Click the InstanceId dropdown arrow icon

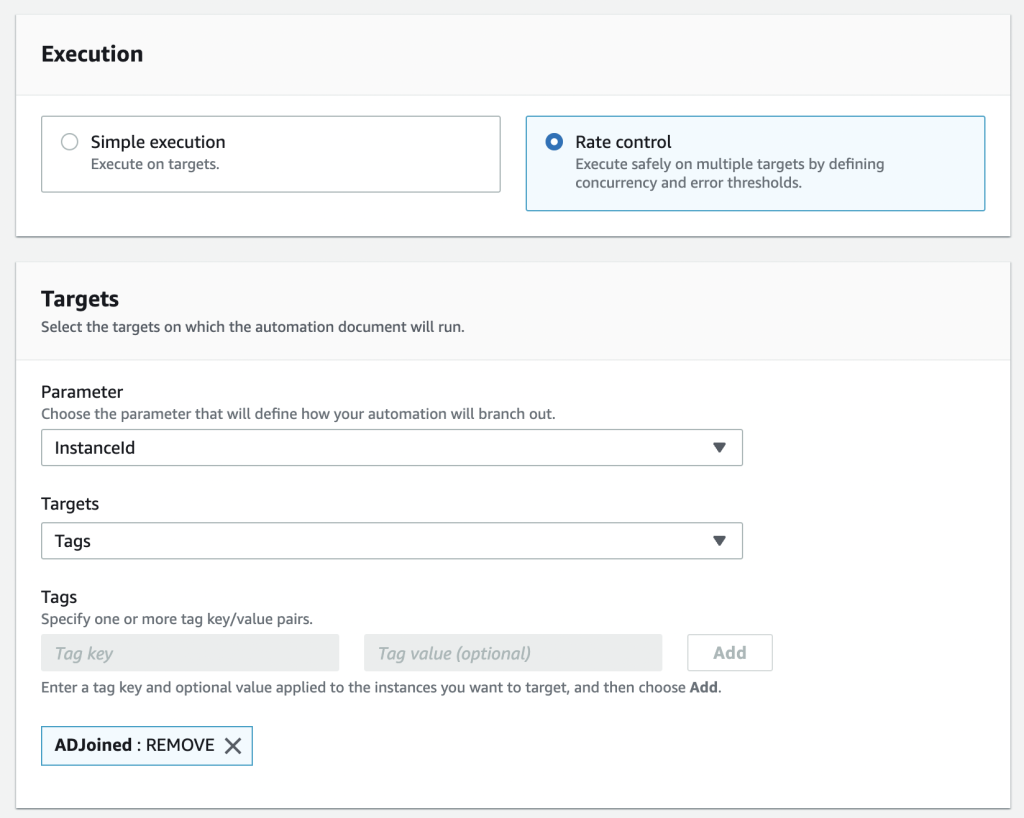tap(719, 447)
